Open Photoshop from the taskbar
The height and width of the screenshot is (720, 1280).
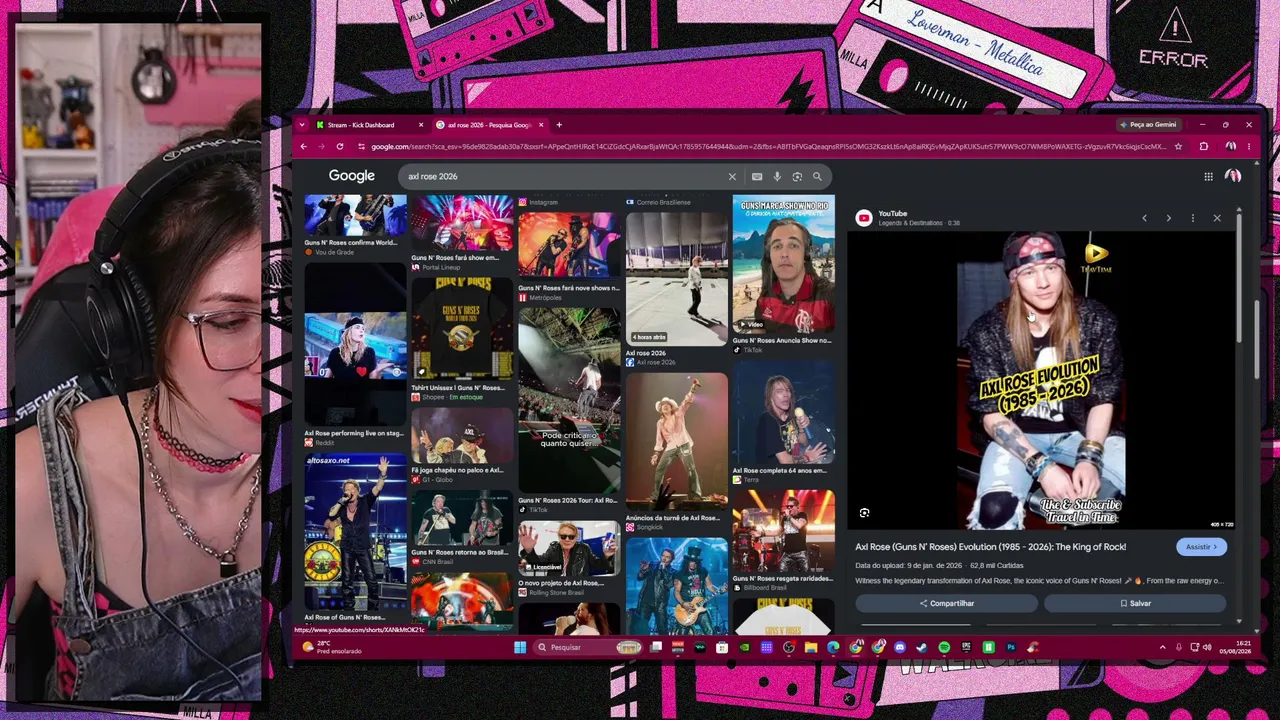click(1011, 647)
